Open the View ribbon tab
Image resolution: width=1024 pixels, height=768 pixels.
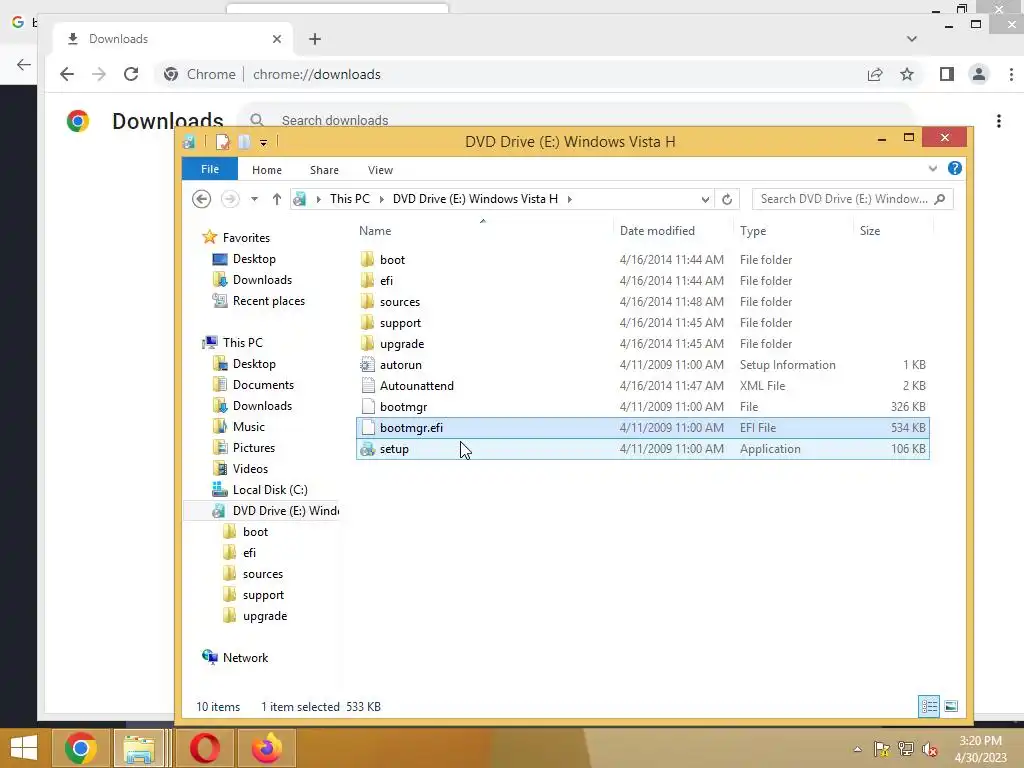click(x=380, y=170)
